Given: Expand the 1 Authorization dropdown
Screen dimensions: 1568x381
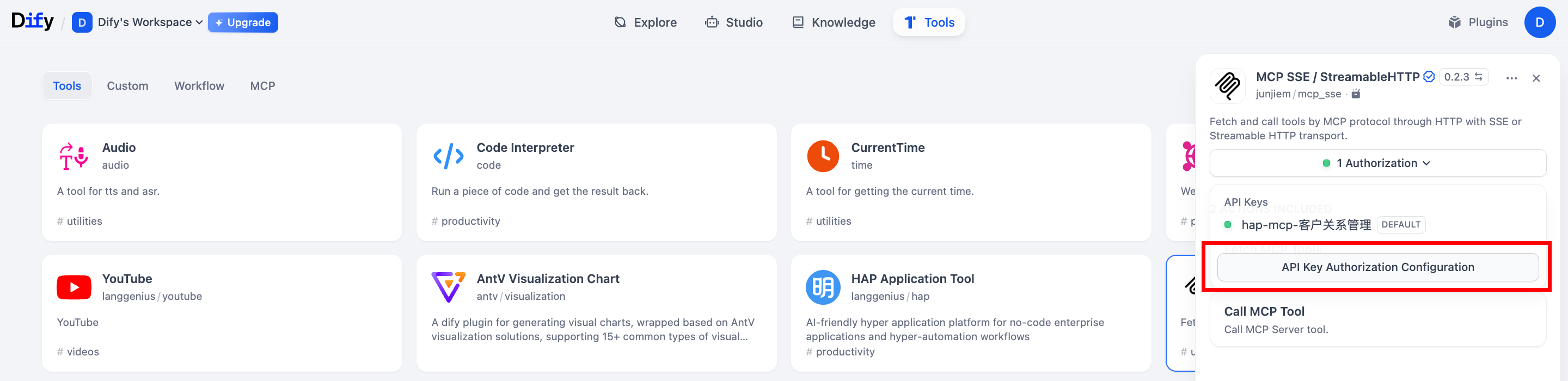Looking at the screenshot, I should pyautogui.click(x=1377, y=163).
